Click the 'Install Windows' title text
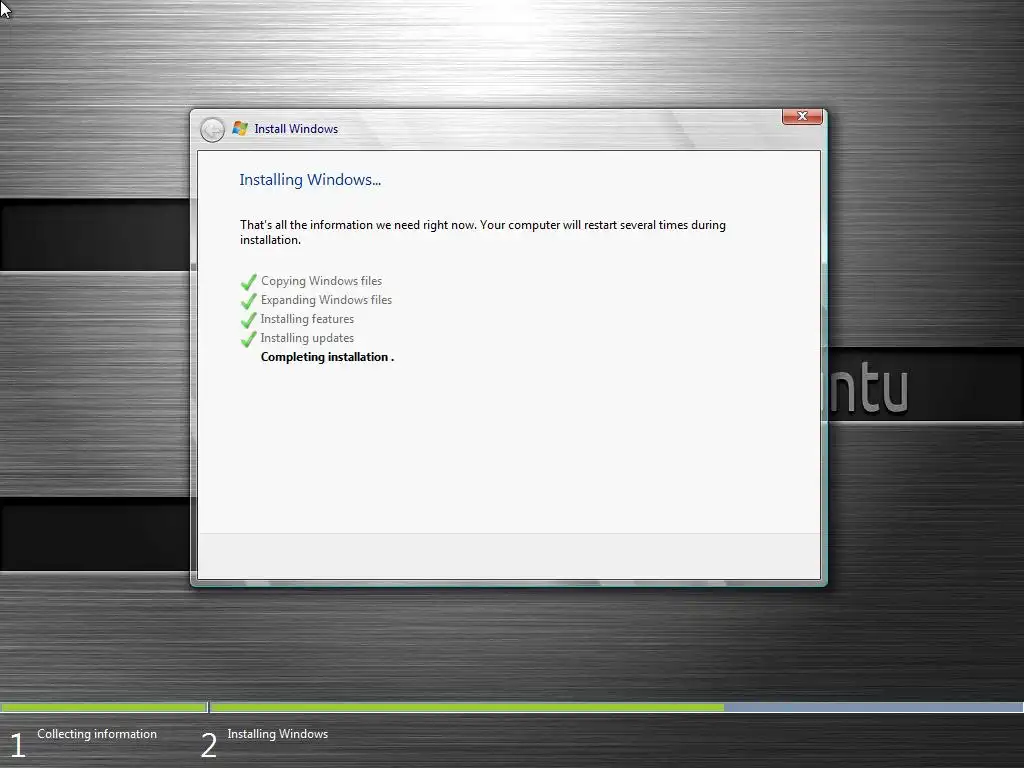Viewport: 1024px width, 768px height. [x=296, y=129]
